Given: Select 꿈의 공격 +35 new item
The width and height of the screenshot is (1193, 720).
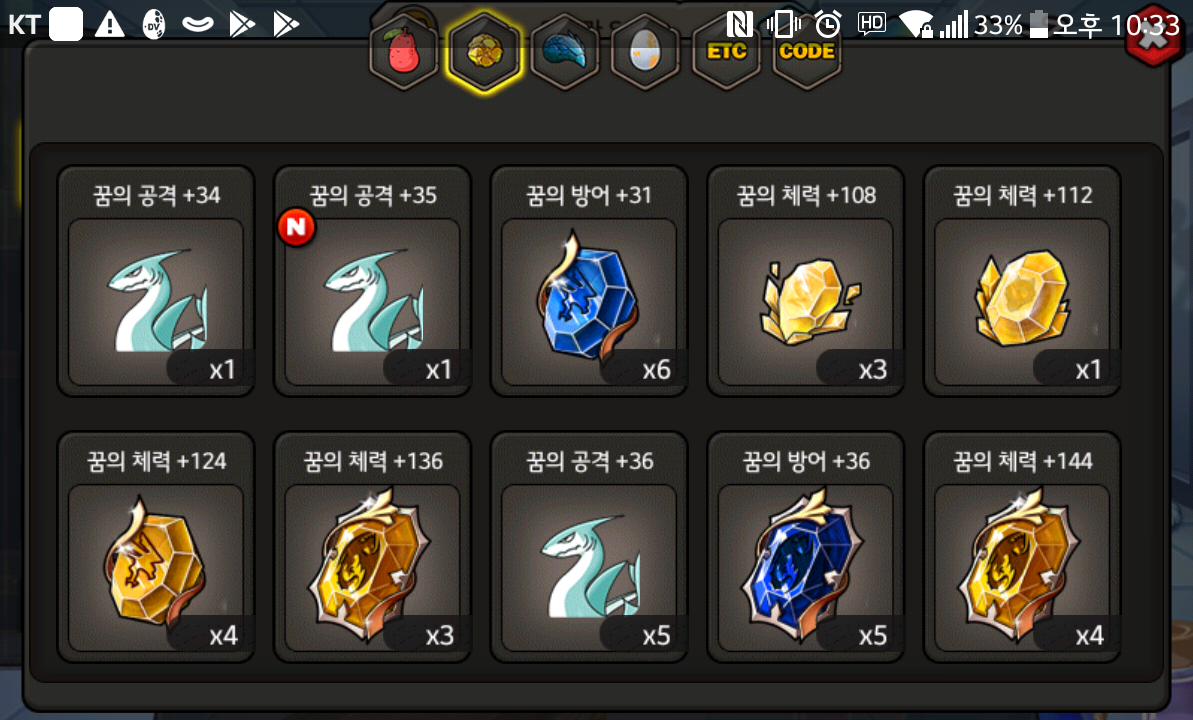Looking at the screenshot, I should pos(373,282).
